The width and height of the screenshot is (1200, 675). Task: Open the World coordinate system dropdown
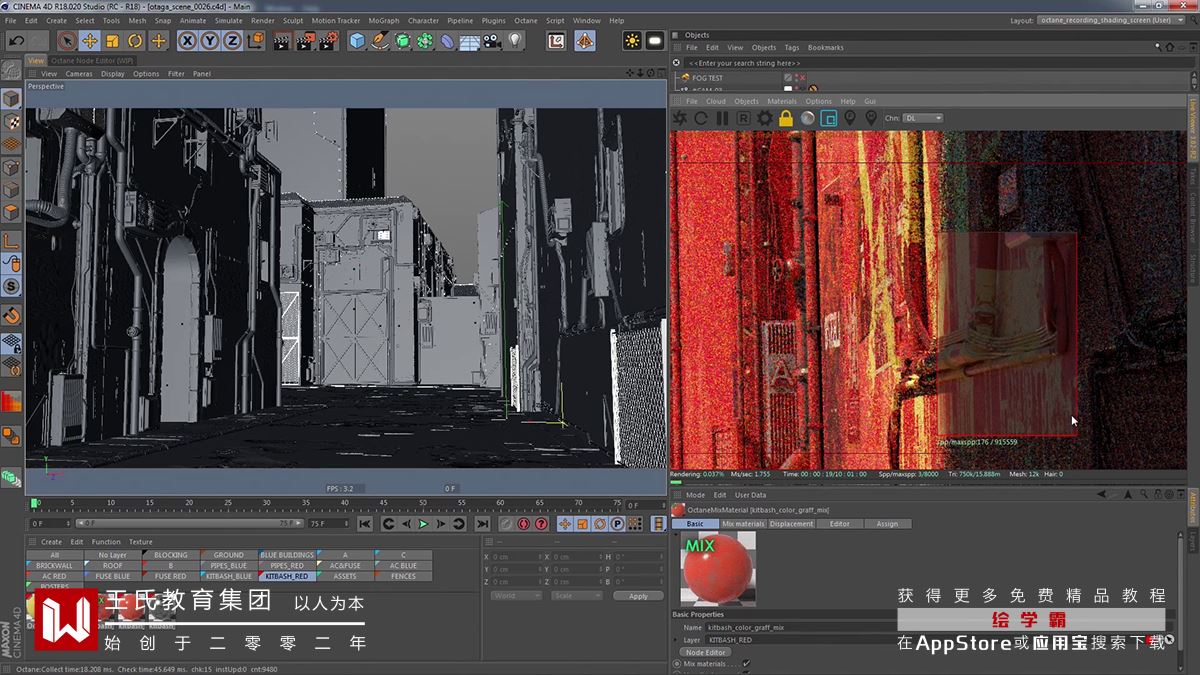(516, 596)
